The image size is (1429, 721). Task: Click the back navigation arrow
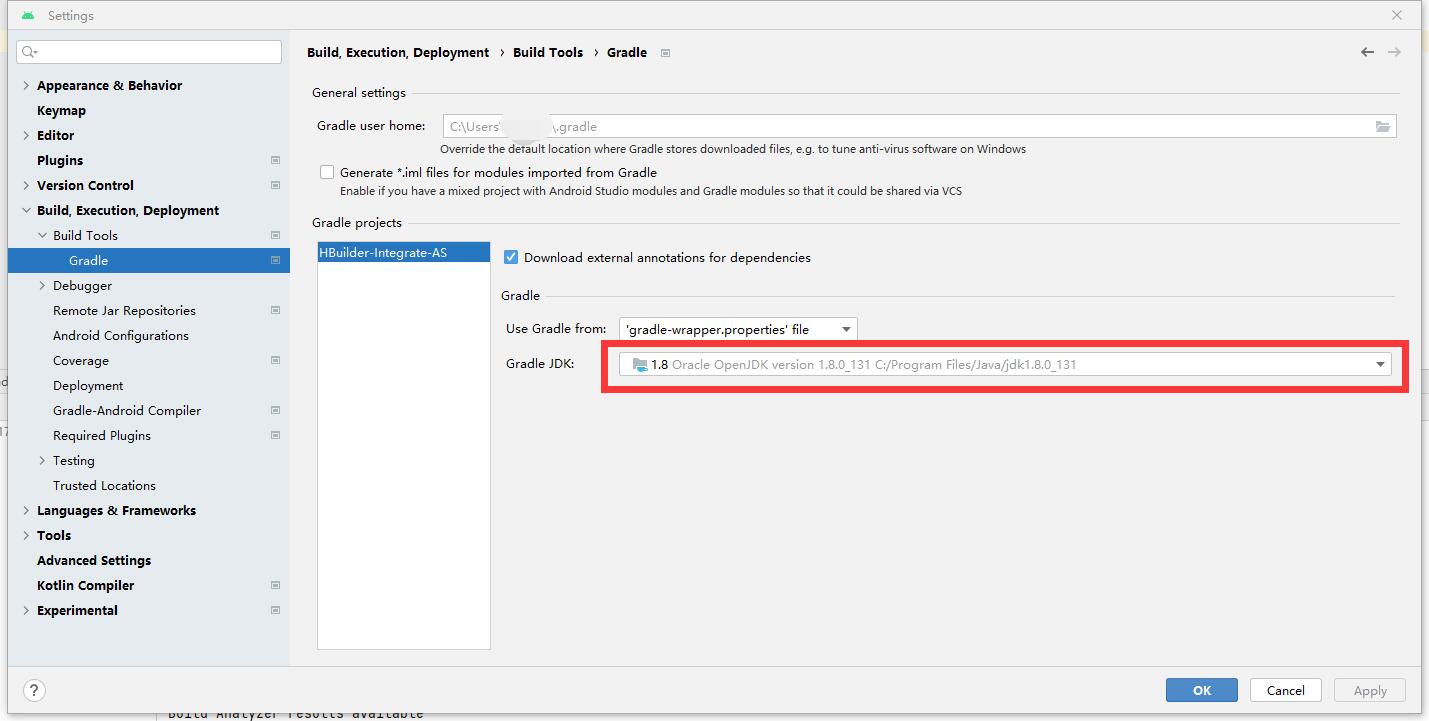pyautogui.click(x=1367, y=52)
